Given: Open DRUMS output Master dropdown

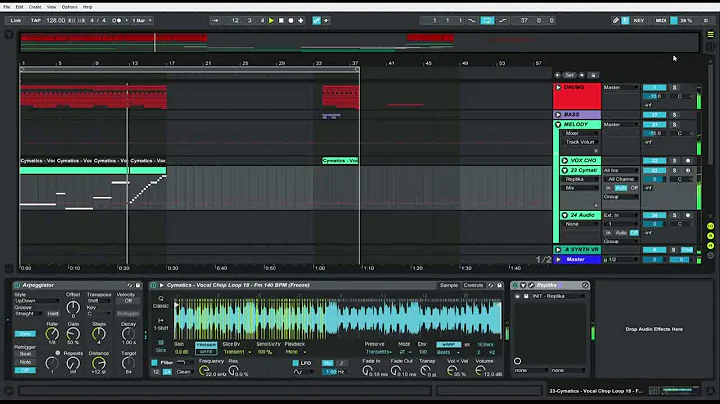Looking at the screenshot, I should pos(621,87).
